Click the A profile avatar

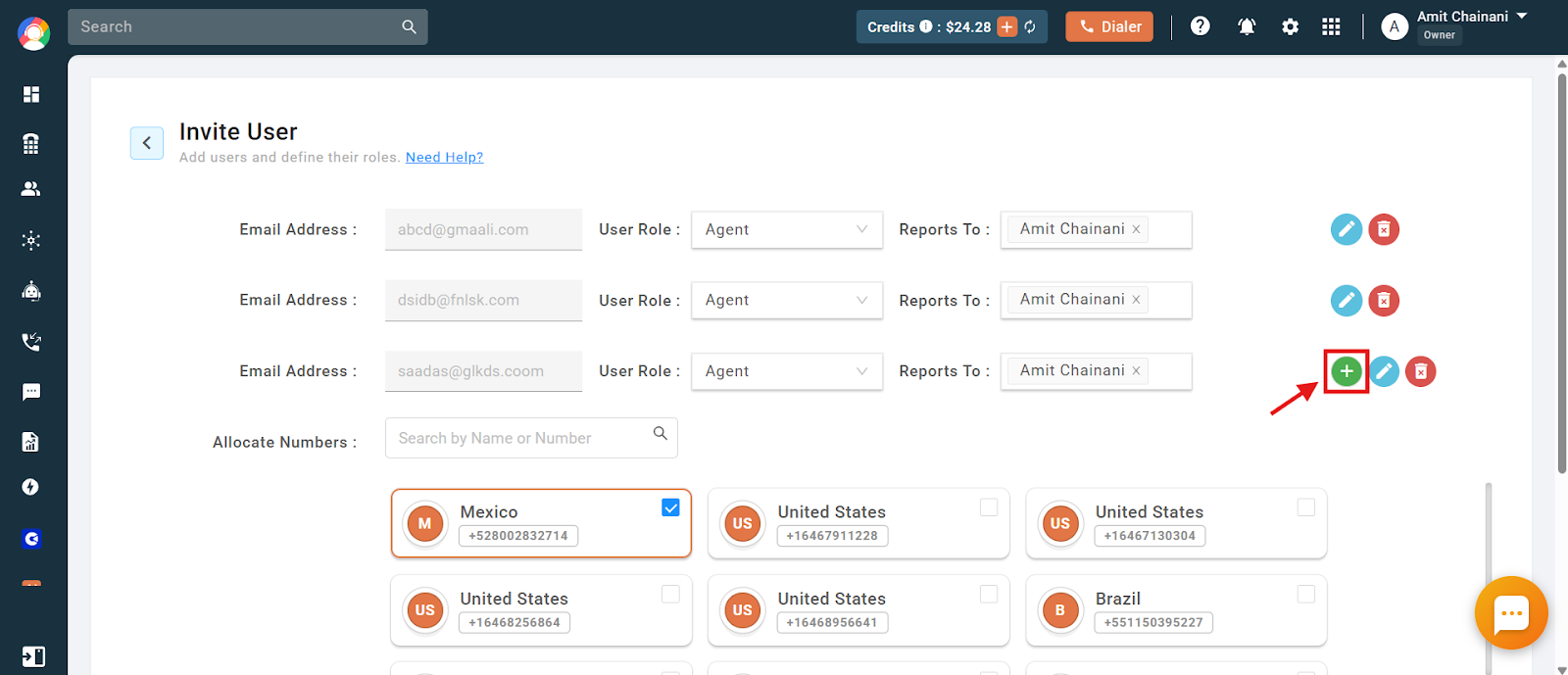click(x=1395, y=27)
